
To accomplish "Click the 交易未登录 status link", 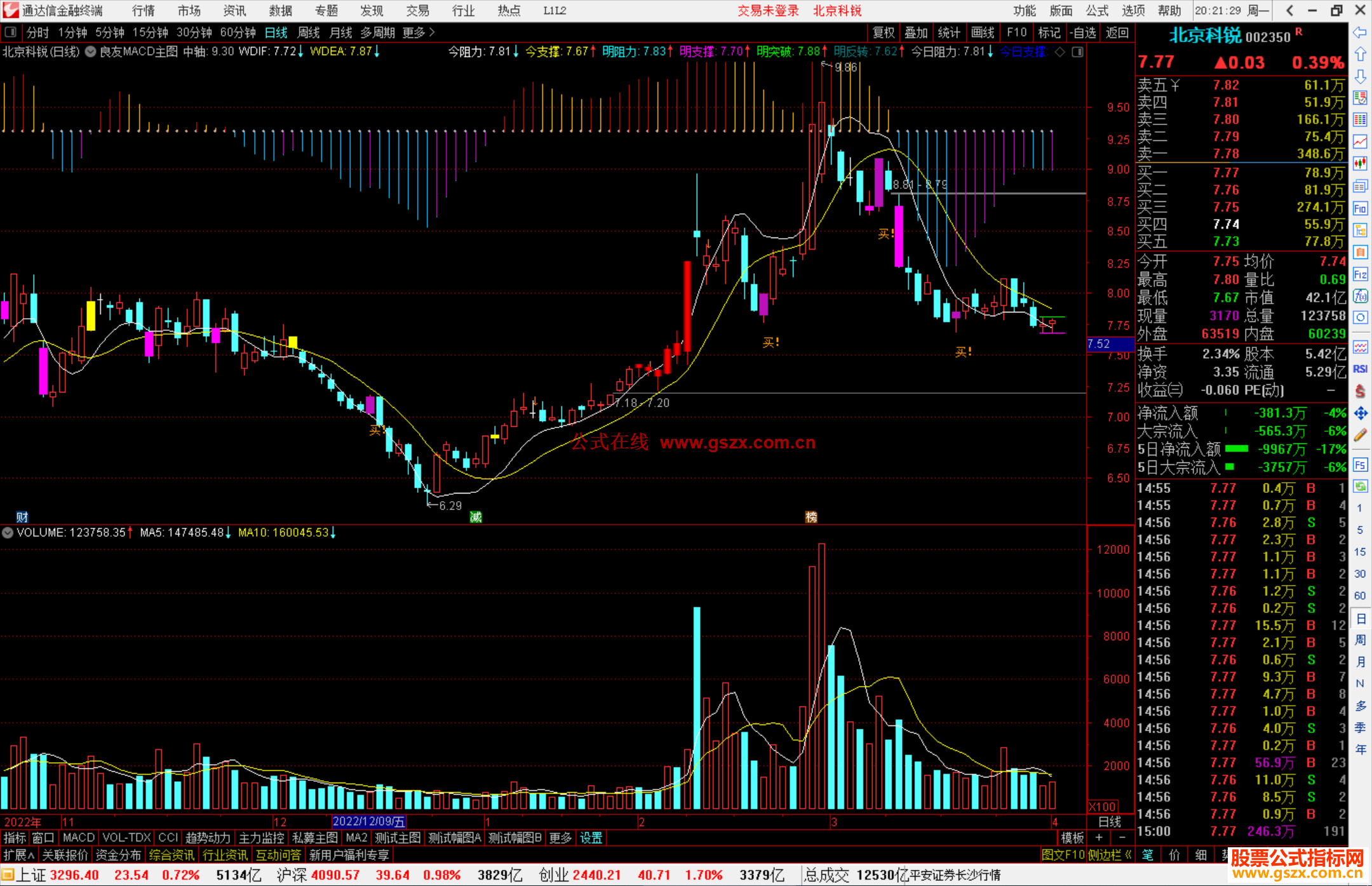I will (768, 11).
